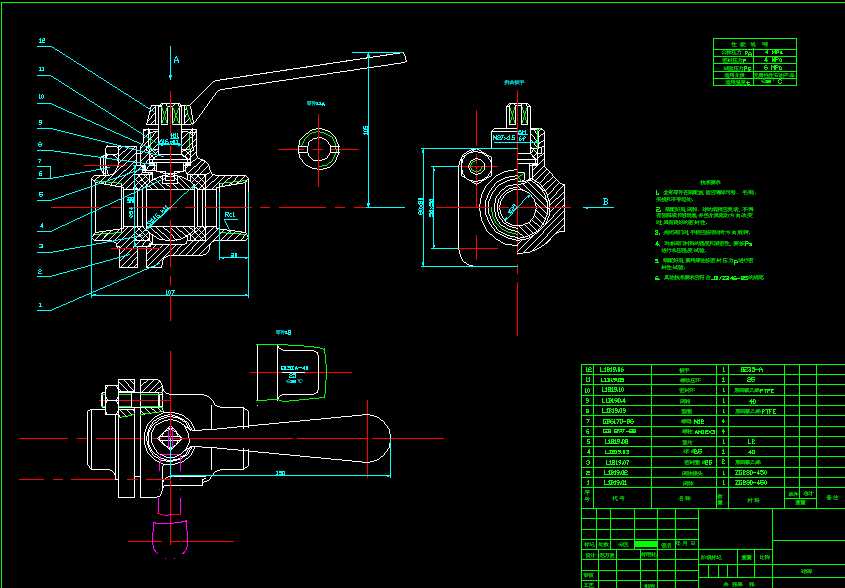Click the part balloon number 10
Viewport: 845px width, 588px height.
pos(41,97)
